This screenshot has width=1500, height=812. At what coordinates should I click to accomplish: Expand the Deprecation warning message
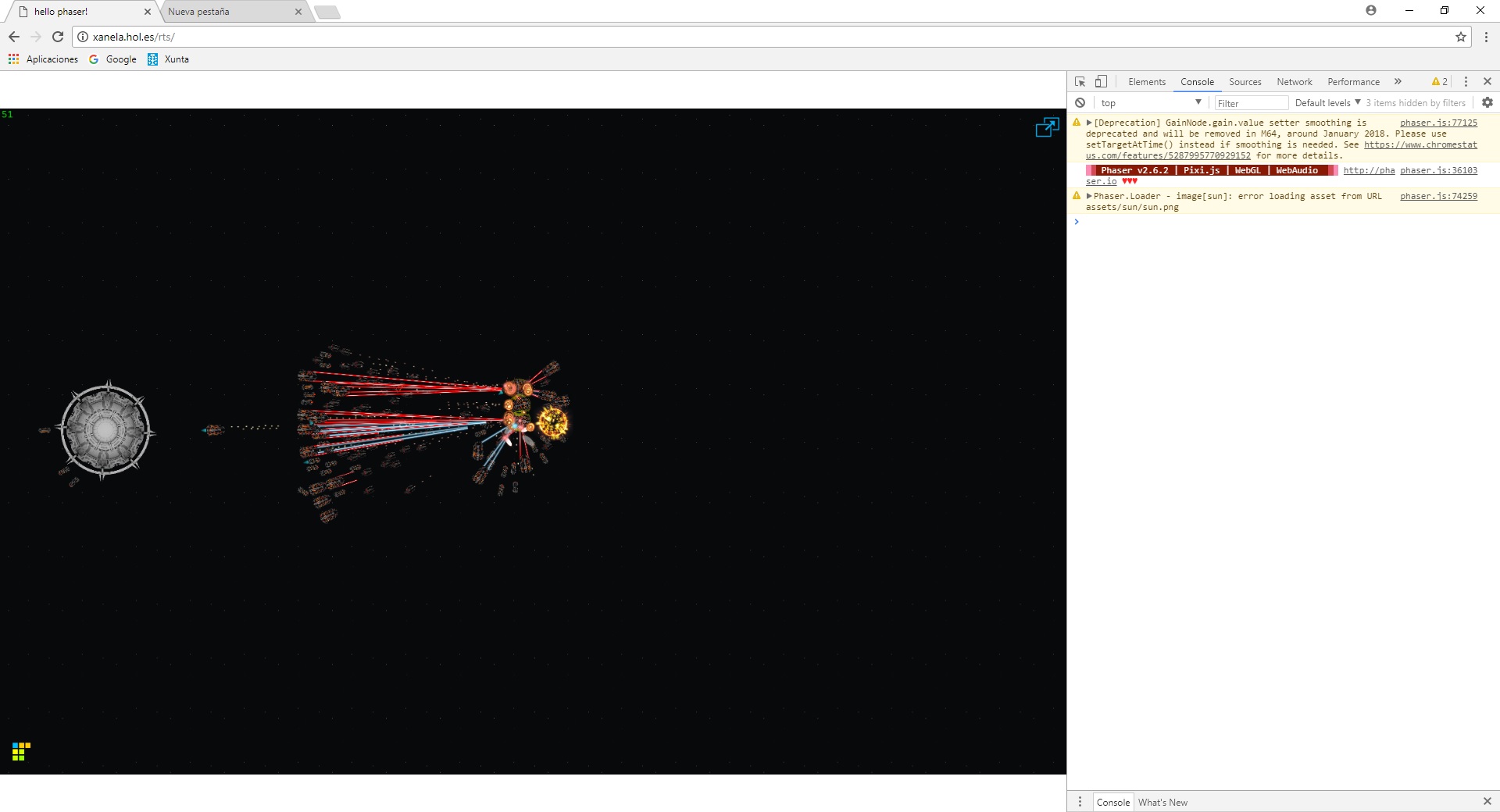pyautogui.click(x=1089, y=123)
